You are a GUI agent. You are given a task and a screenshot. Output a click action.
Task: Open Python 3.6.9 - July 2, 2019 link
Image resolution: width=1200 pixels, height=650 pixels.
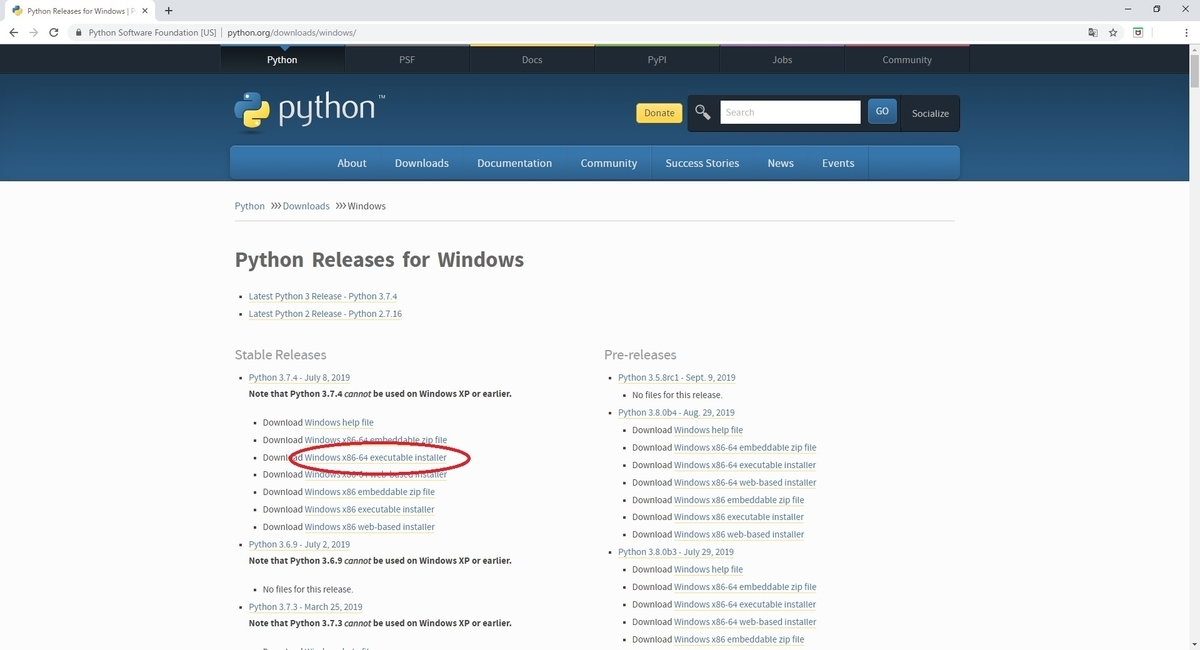click(x=299, y=545)
